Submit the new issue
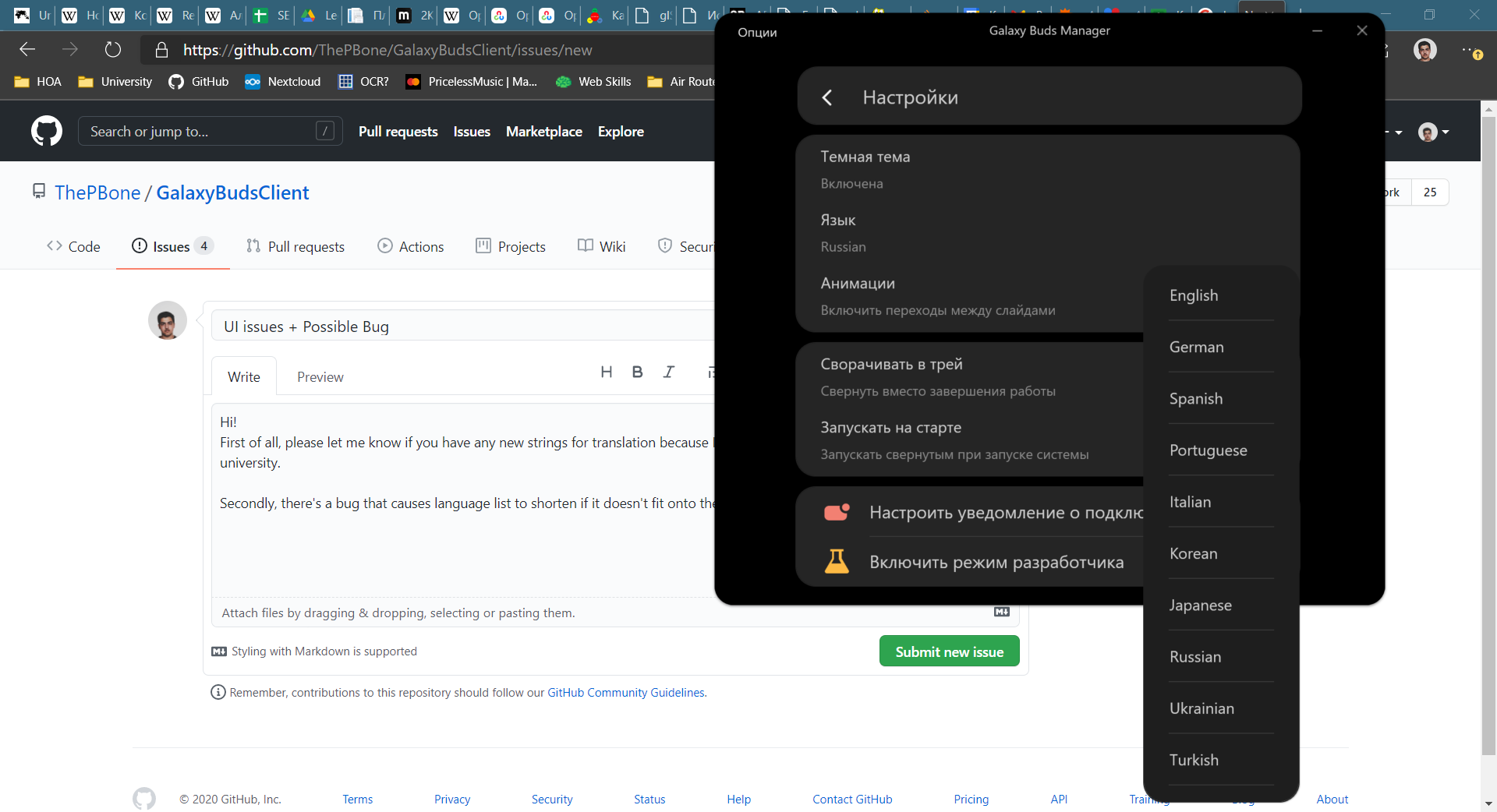This screenshot has height=812, width=1497. coord(949,651)
